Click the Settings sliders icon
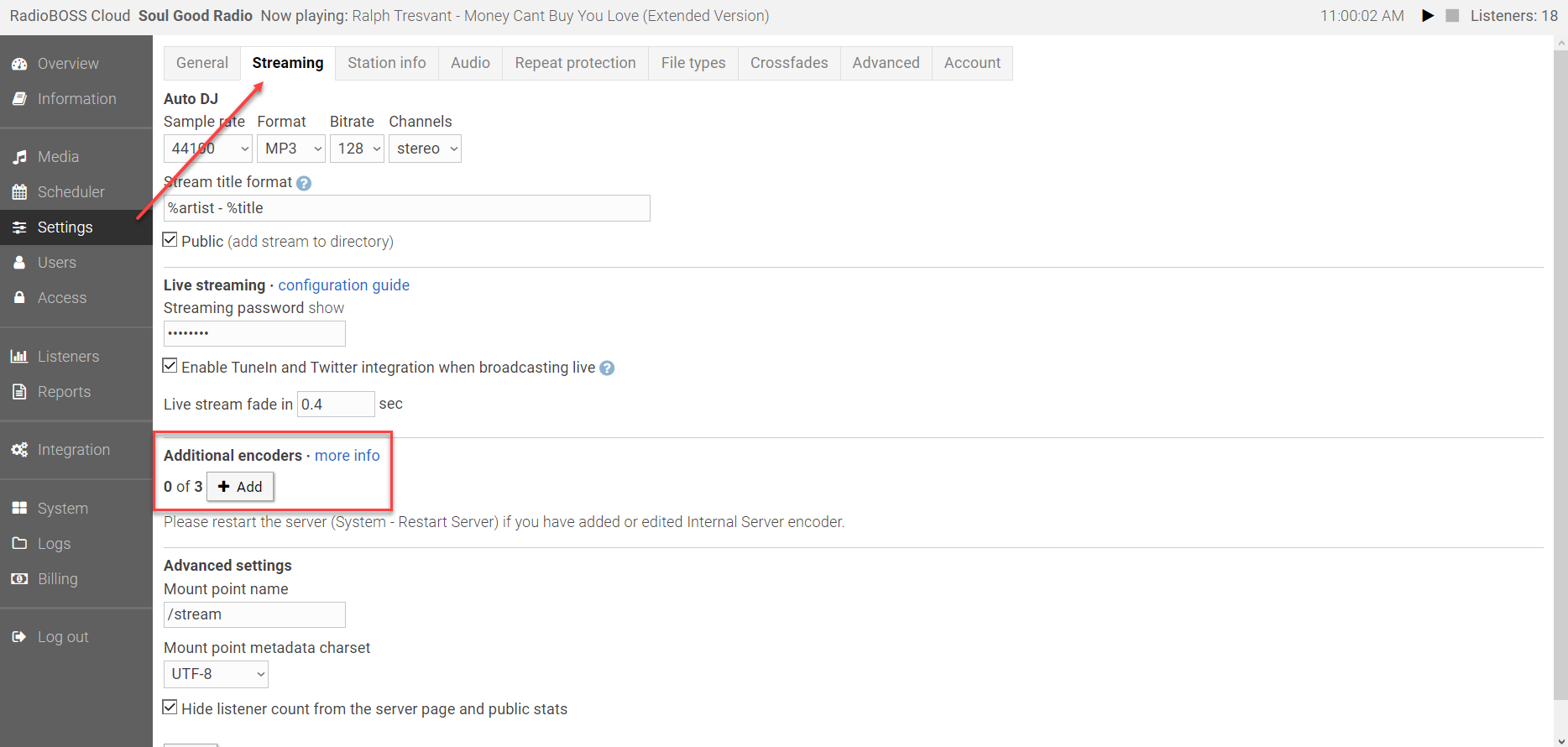The image size is (1568, 747). pyautogui.click(x=19, y=227)
